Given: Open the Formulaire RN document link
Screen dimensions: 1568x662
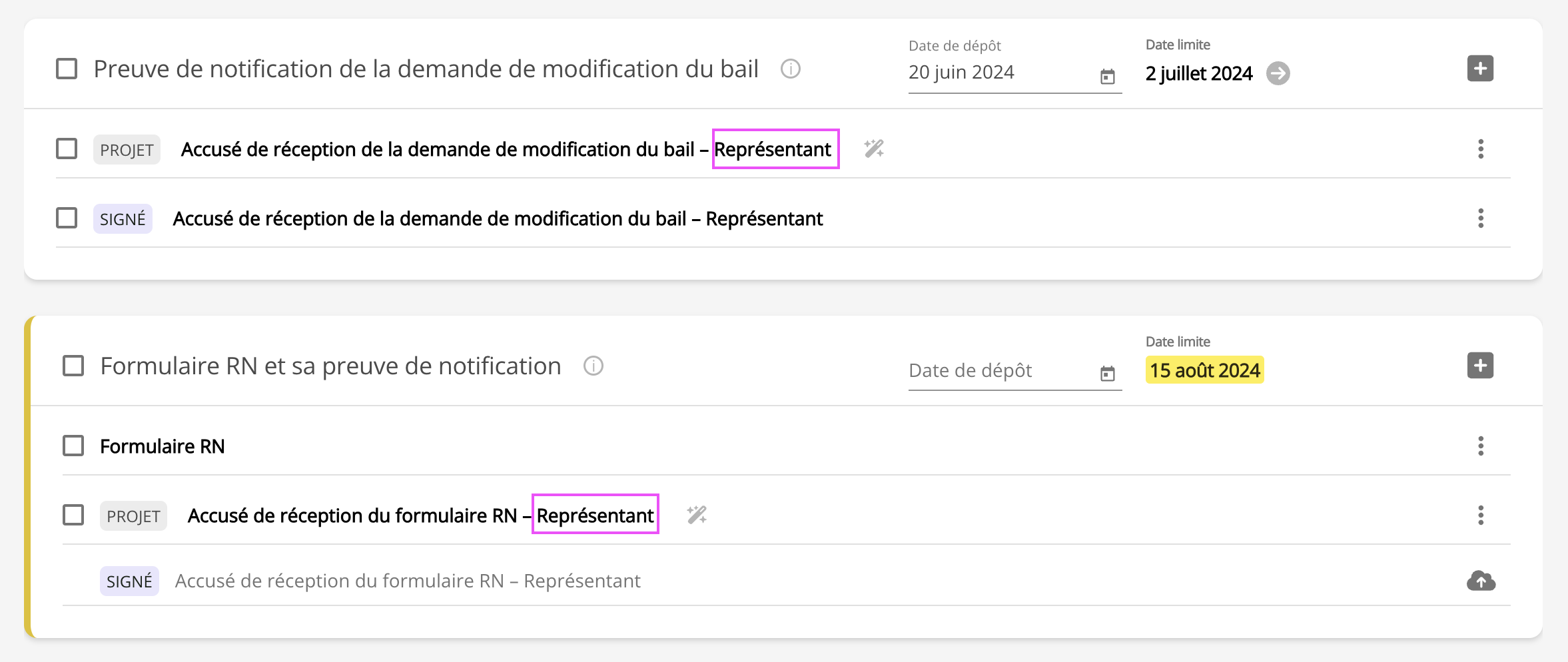Looking at the screenshot, I should click(162, 446).
